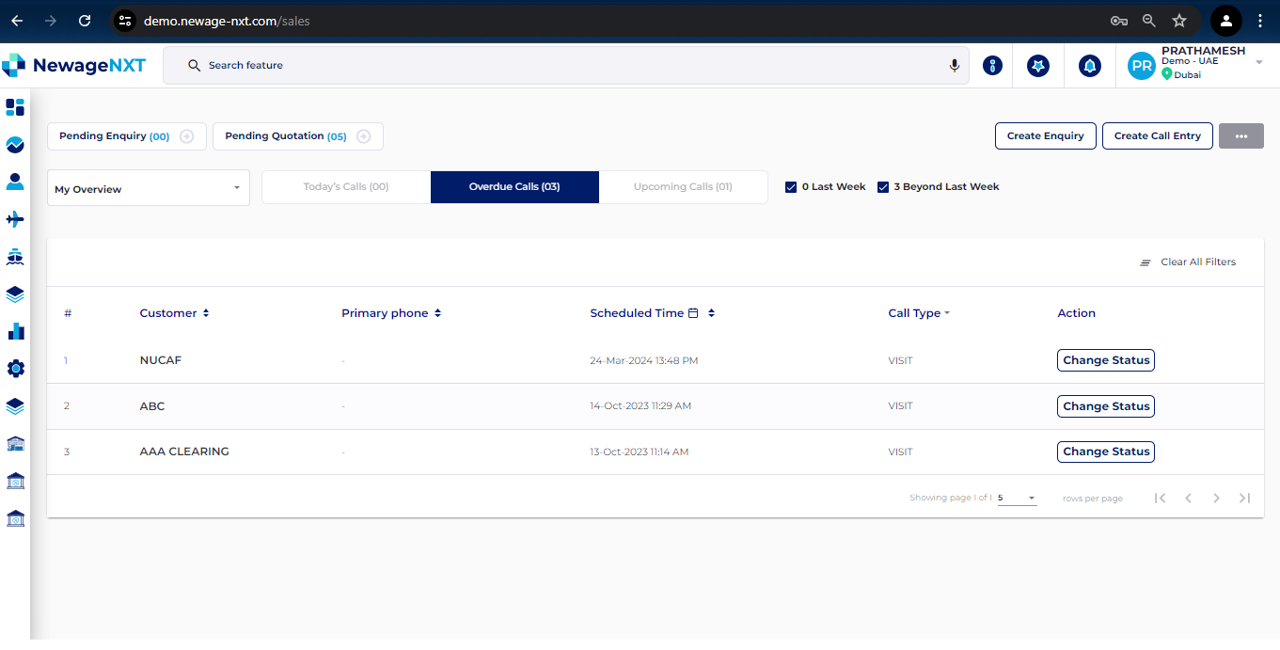1280x650 pixels.
Task: Open the settings gear icon in sidebar
Action: coord(15,369)
